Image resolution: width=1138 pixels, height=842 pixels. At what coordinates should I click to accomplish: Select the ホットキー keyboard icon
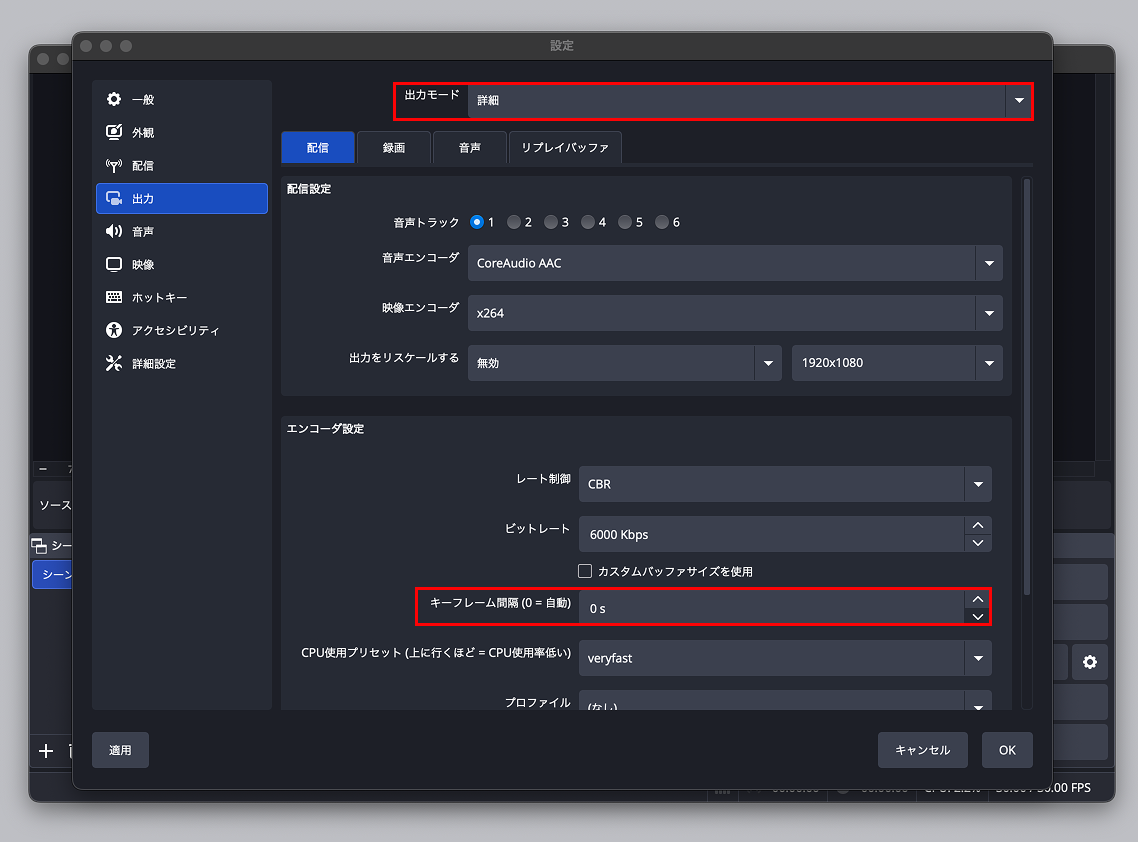[x=114, y=298]
